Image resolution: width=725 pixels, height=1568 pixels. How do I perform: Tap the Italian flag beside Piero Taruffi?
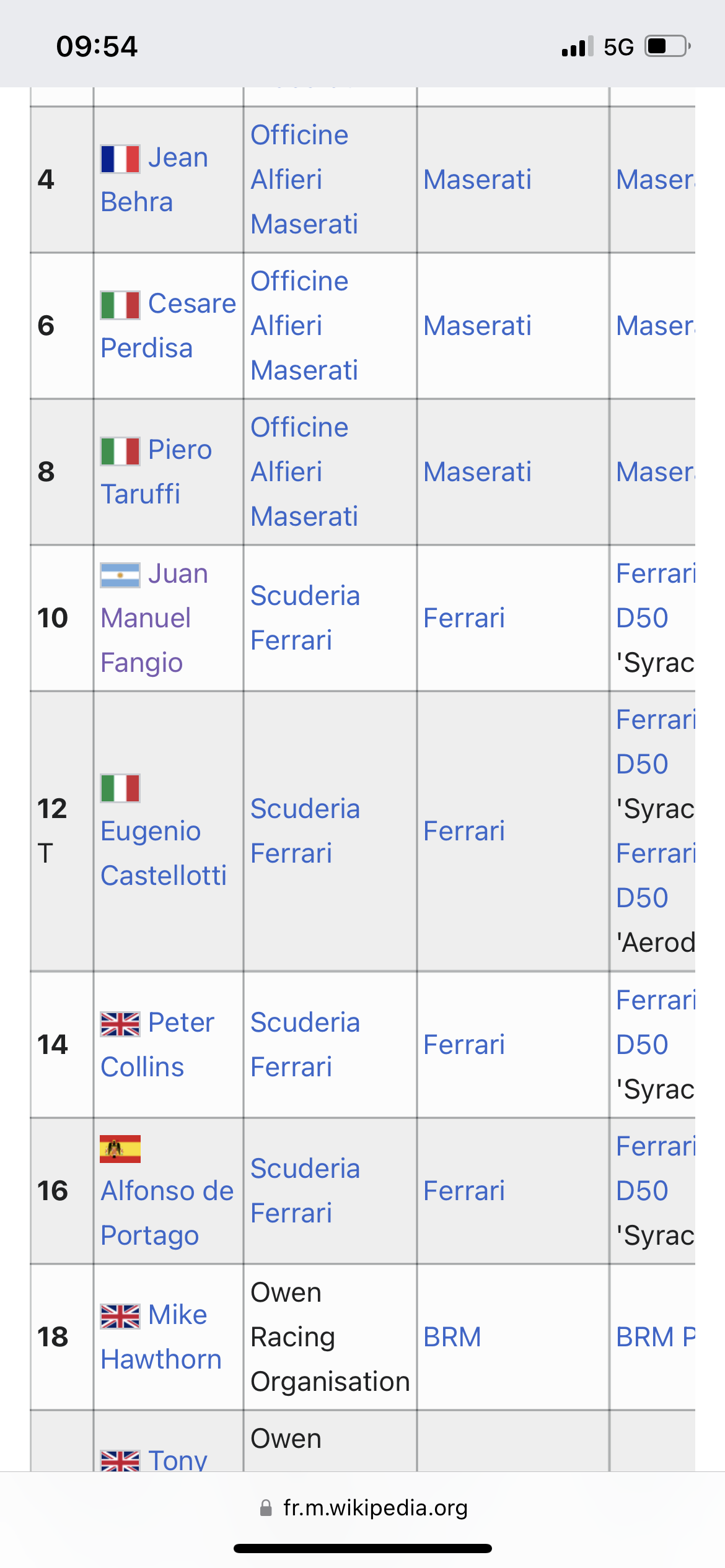pyautogui.click(x=120, y=451)
